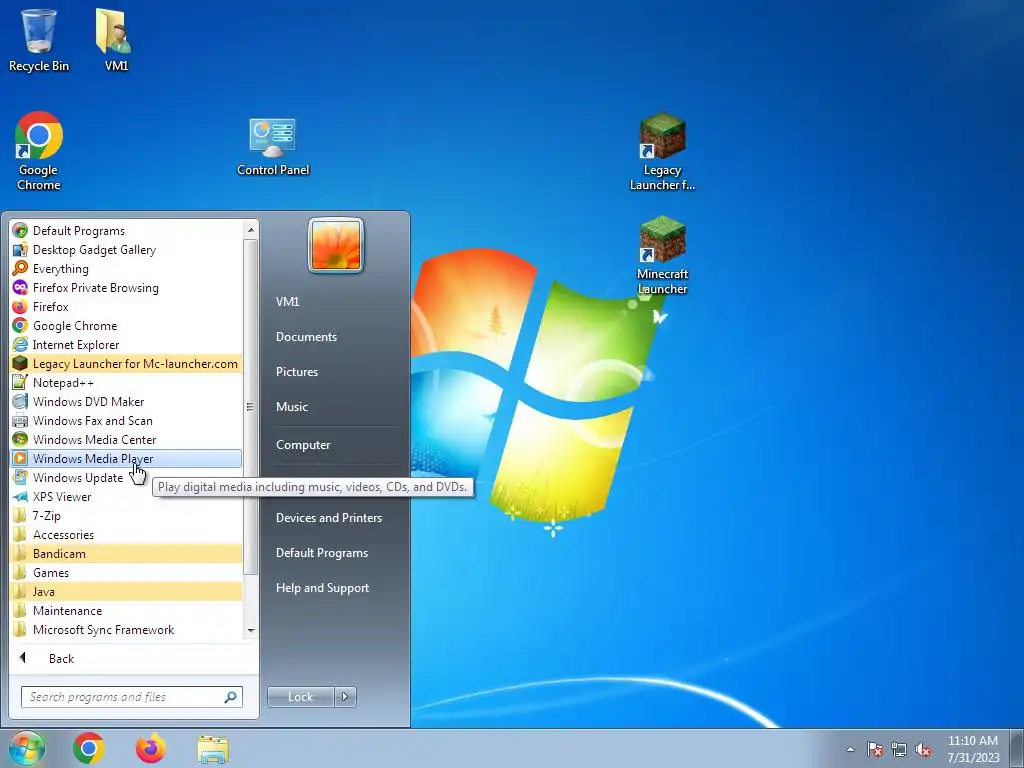Open the Recycle Bin desktop icon
The height and width of the screenshot is (768, 1024).
coord(39,39)
